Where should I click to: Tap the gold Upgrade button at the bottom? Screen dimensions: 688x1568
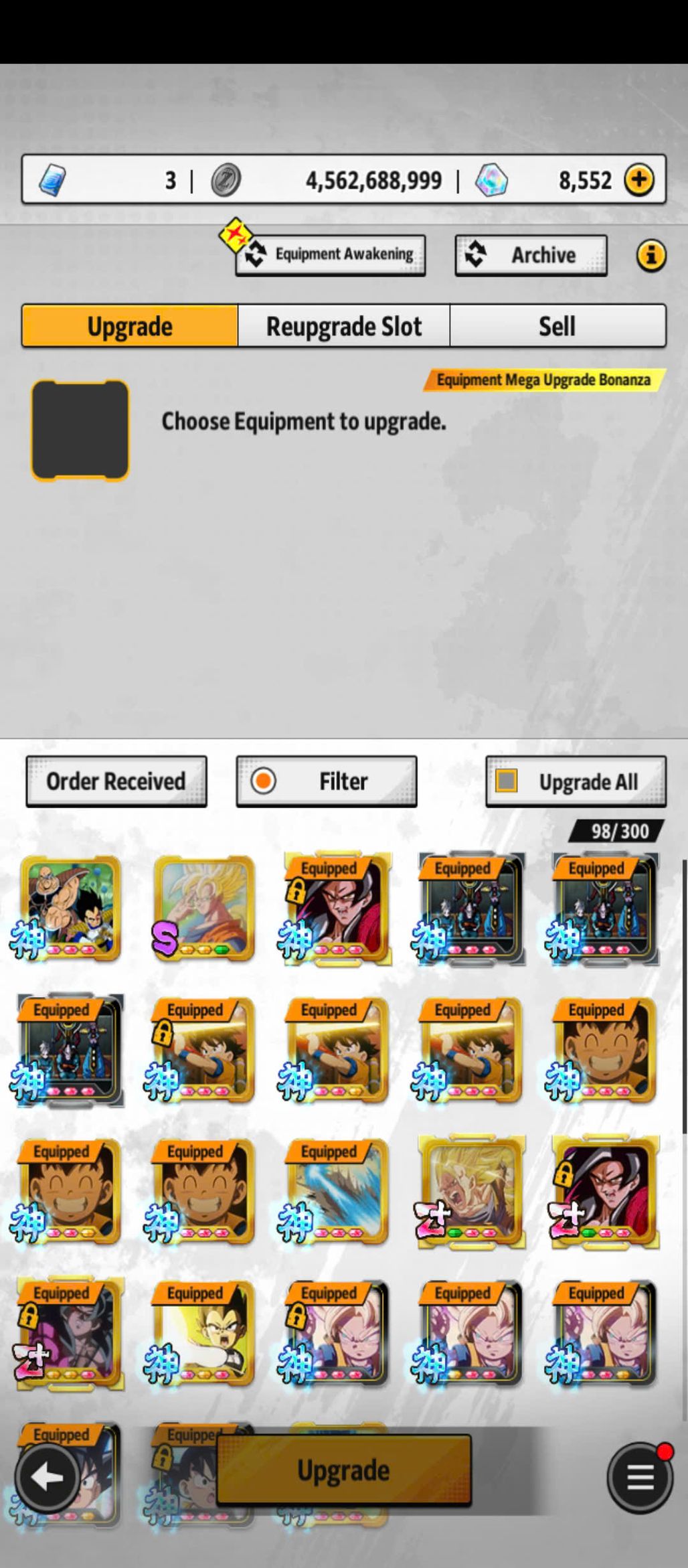pos(344,1470)
